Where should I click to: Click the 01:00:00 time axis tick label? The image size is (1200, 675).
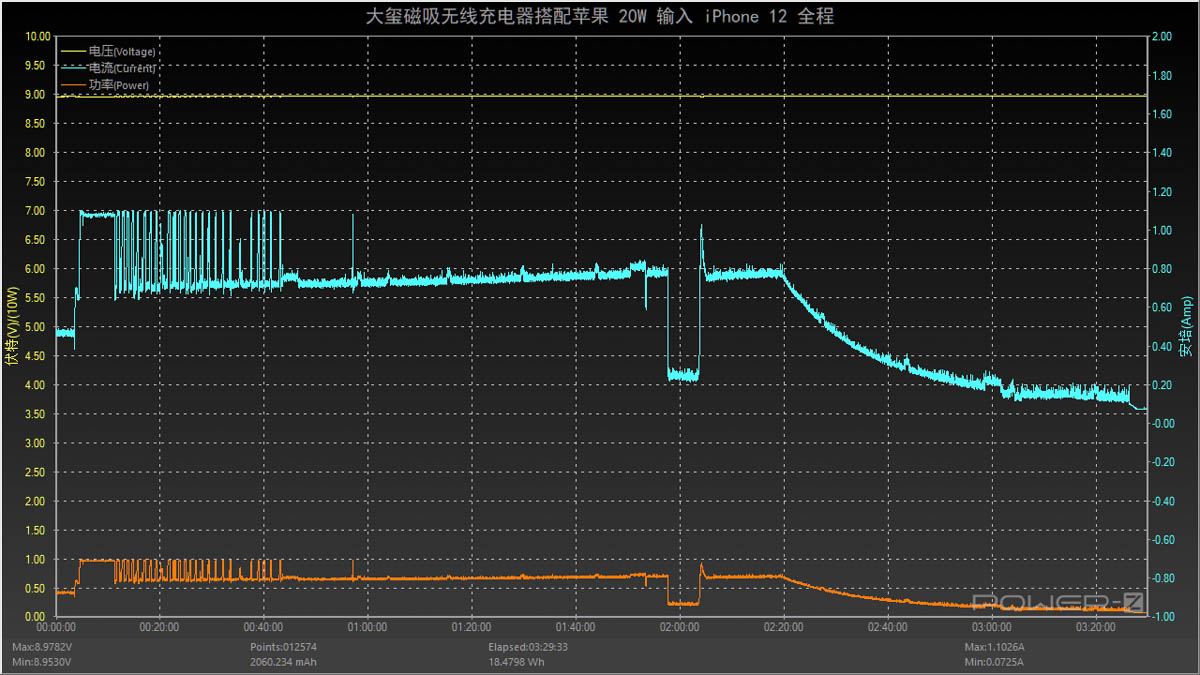(367, 627)
